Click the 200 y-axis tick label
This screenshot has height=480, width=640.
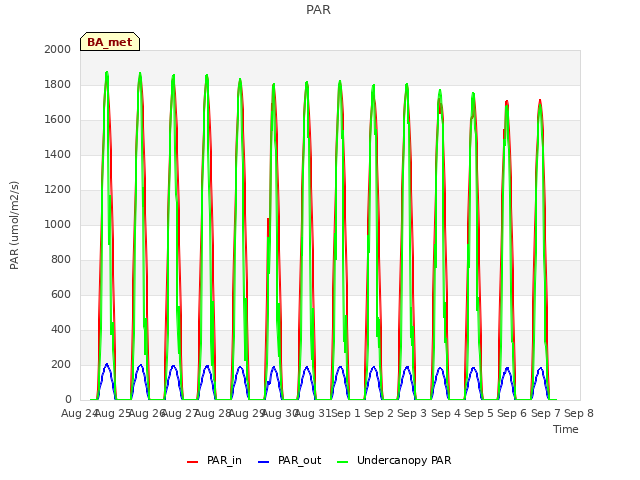click(61, 364)
